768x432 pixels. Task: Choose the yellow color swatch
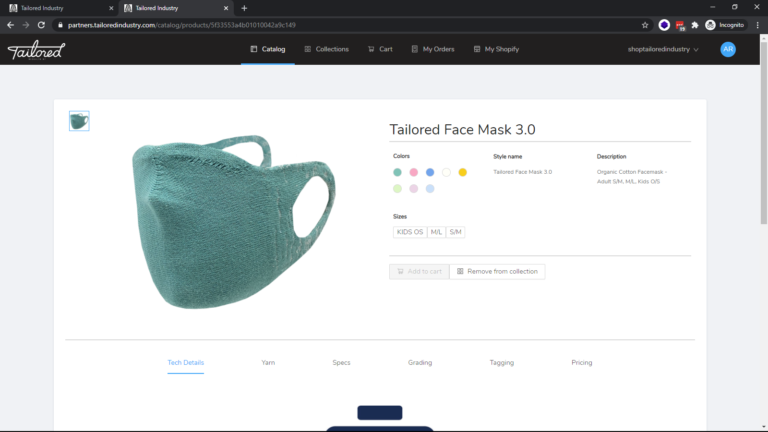462,172
